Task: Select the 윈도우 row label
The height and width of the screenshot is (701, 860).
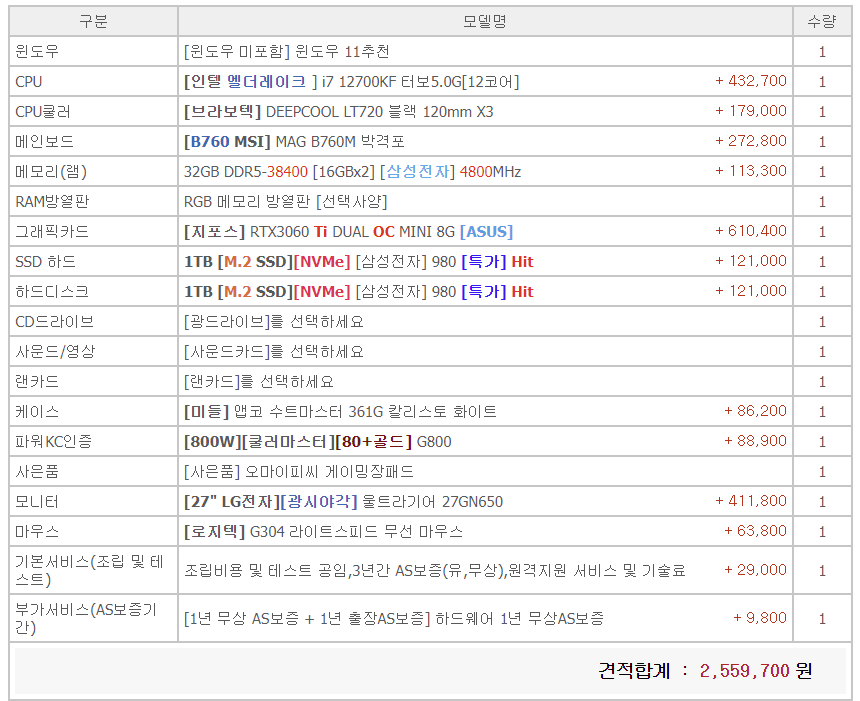Action: [37, 52]
